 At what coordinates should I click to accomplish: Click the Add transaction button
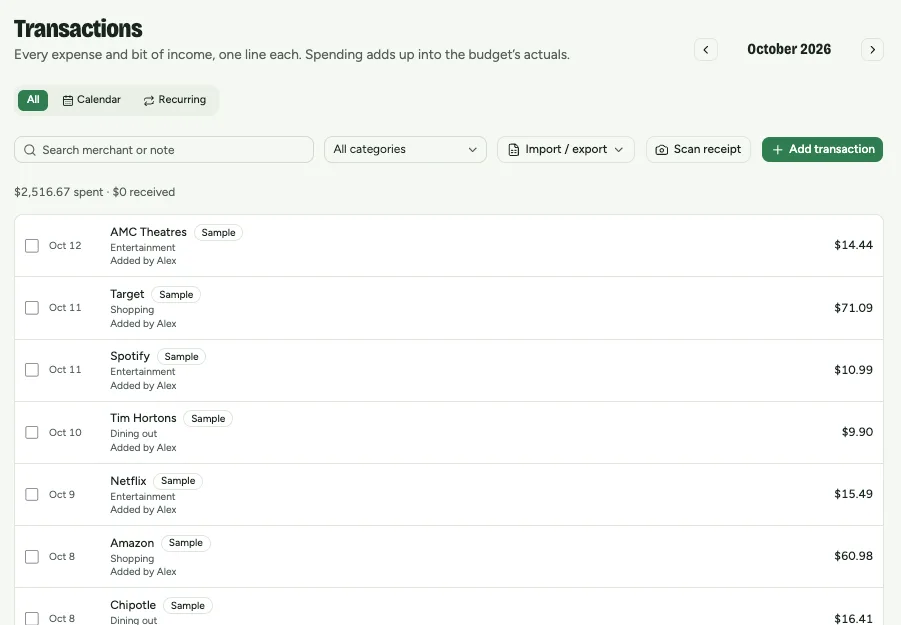822,149
